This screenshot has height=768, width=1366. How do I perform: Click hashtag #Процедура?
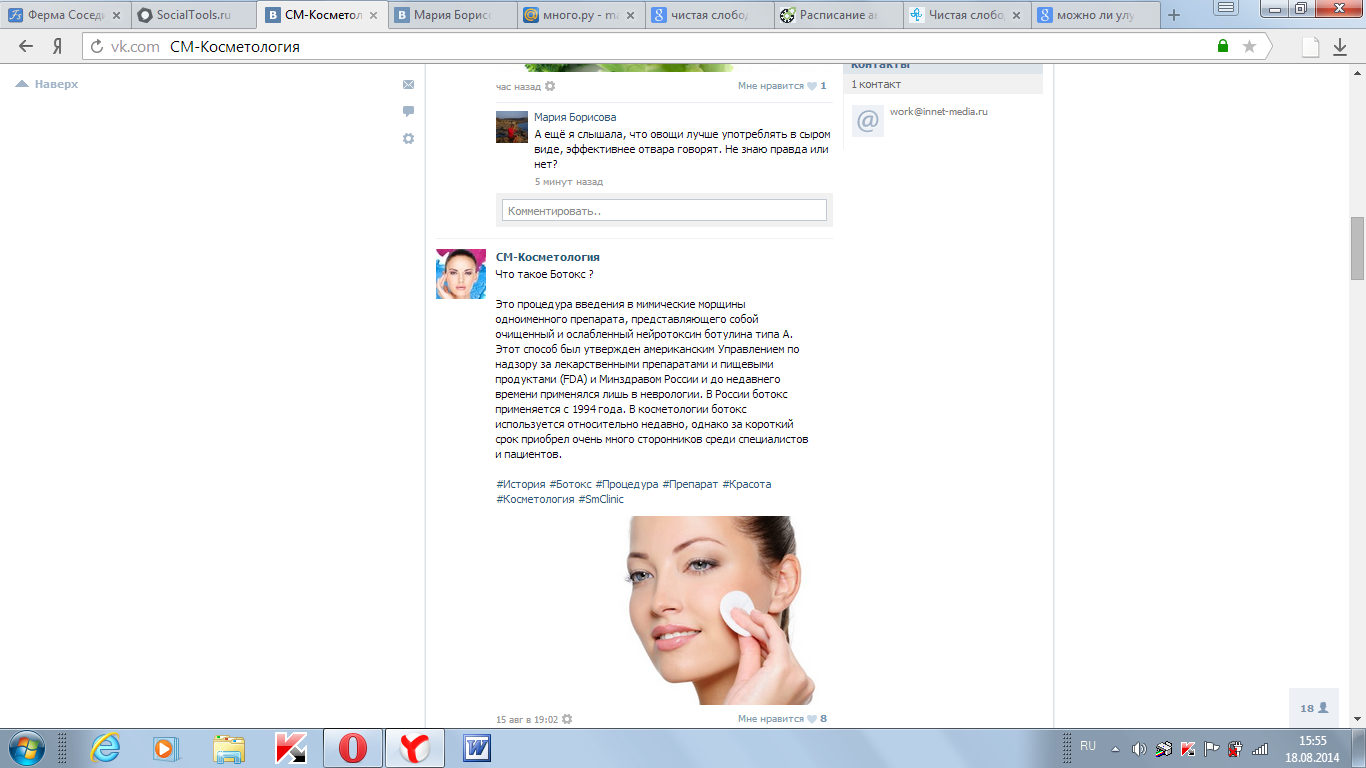pyautogui.click(x=627, y=484)
